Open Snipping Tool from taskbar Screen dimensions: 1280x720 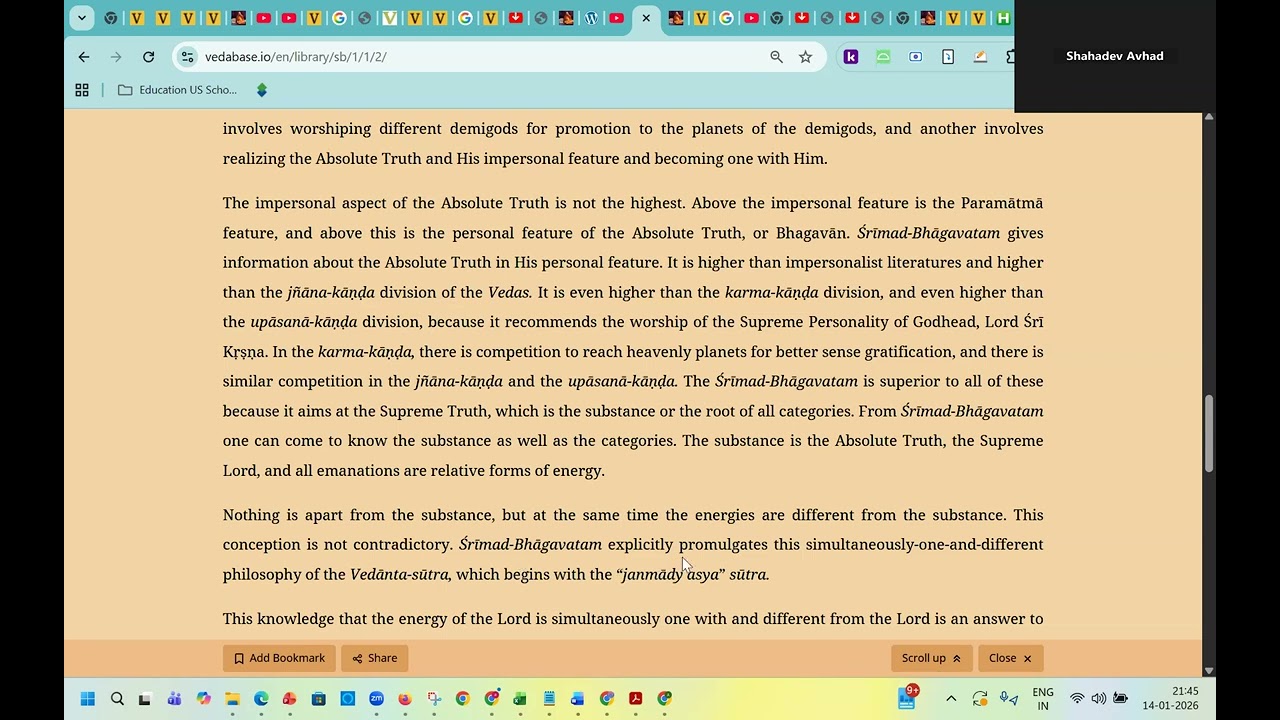pyautogui.click(x=434, y=699)
